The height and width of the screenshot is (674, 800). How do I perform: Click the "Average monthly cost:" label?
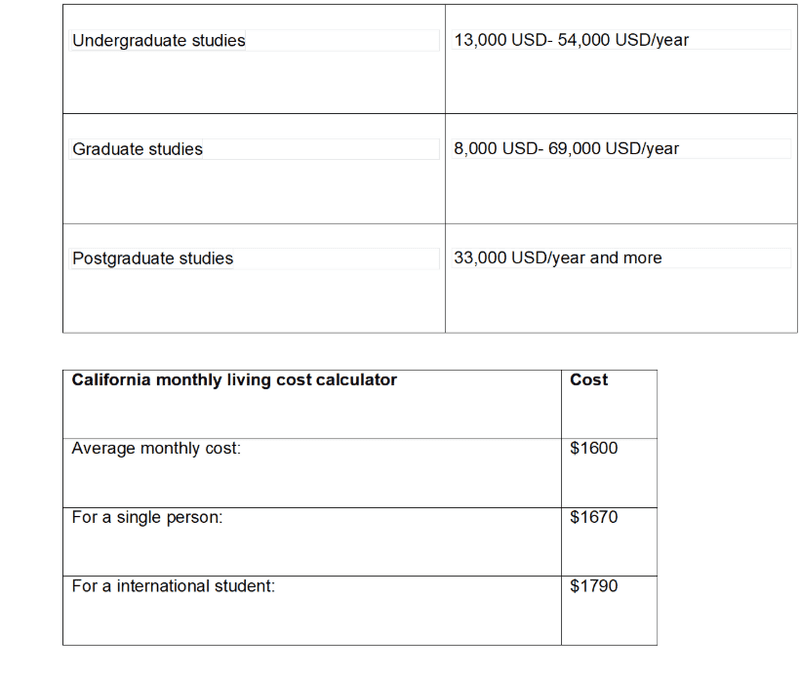point(156,449)
